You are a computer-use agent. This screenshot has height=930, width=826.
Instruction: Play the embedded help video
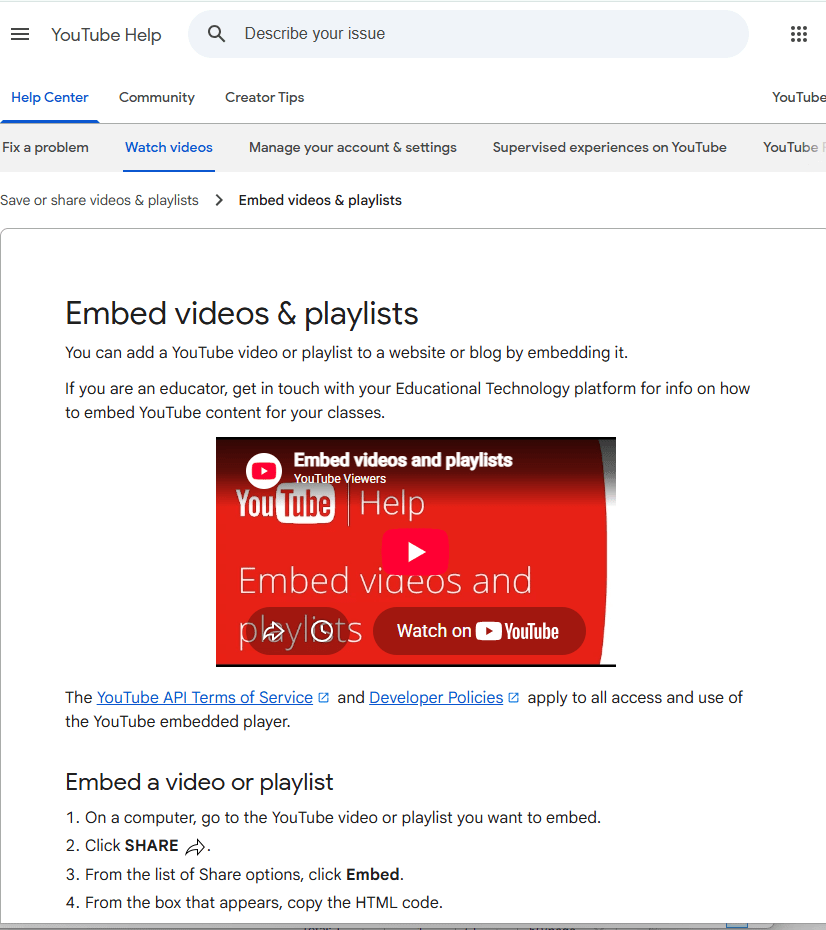click(x=415, y=552)
